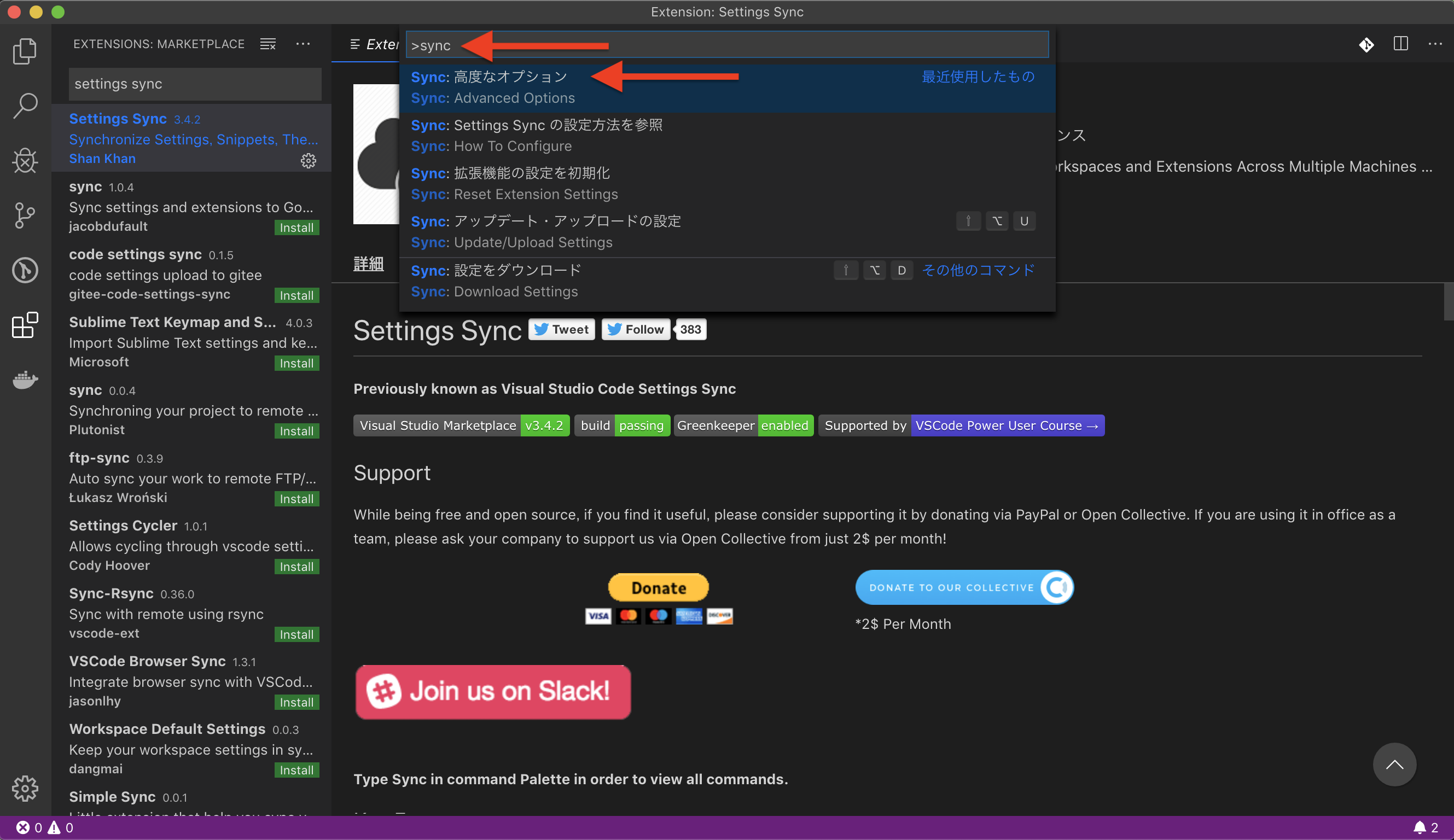Clear extensions search results icon
The width and height of the screenshot is (1454, 840).
point(267,44)
